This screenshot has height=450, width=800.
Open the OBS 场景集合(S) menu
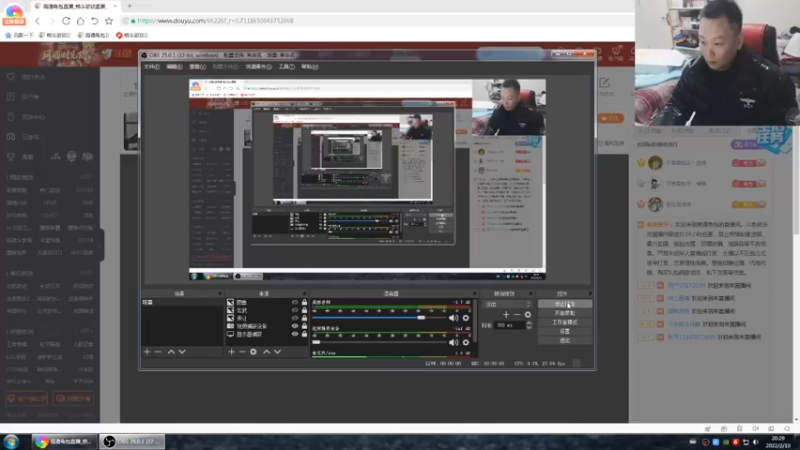pyautogui.click(x=259, y=67)
